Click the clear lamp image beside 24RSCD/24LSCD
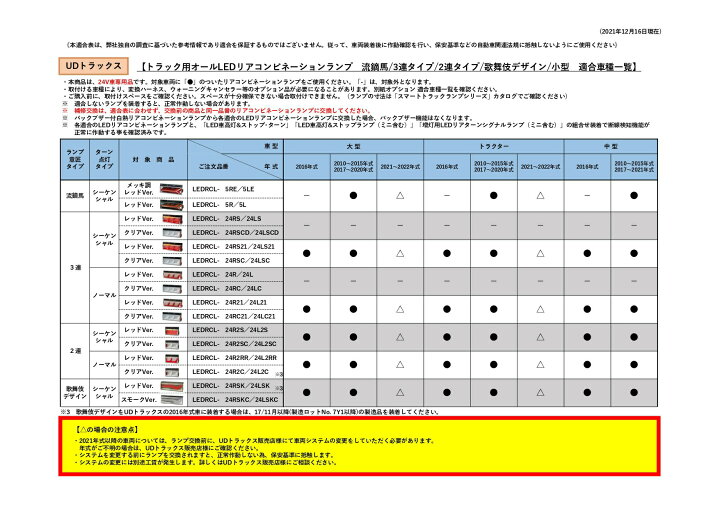 172,233
